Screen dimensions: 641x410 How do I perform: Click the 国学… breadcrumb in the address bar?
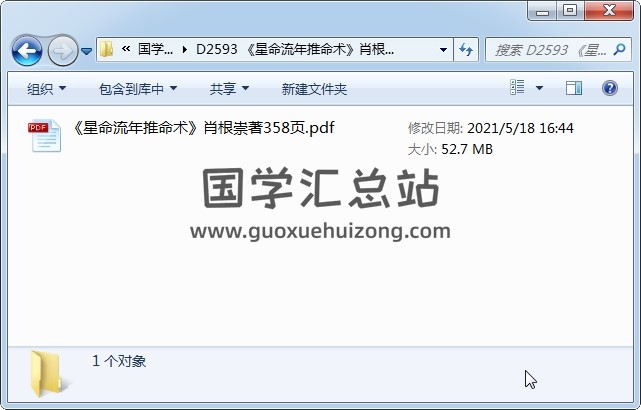point(155,49)
